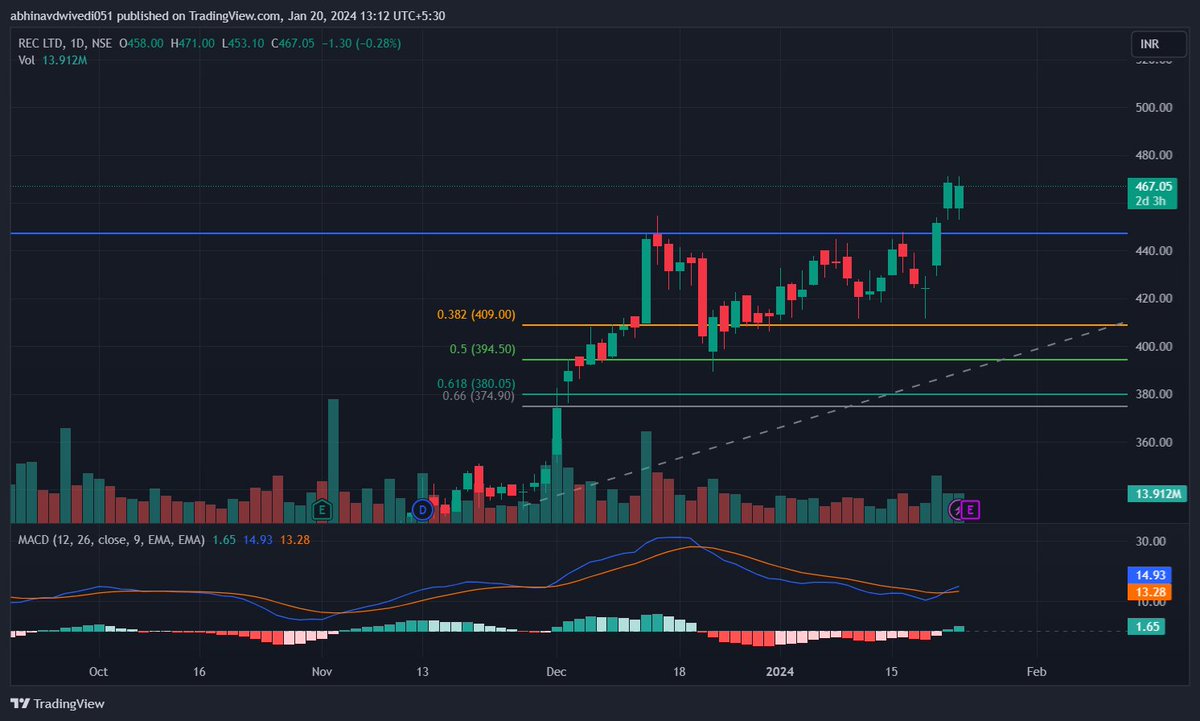This screenshot has width=1200, height=721.
Task: Click the 13.912M volume axis label
Action: coord(1158,494)
